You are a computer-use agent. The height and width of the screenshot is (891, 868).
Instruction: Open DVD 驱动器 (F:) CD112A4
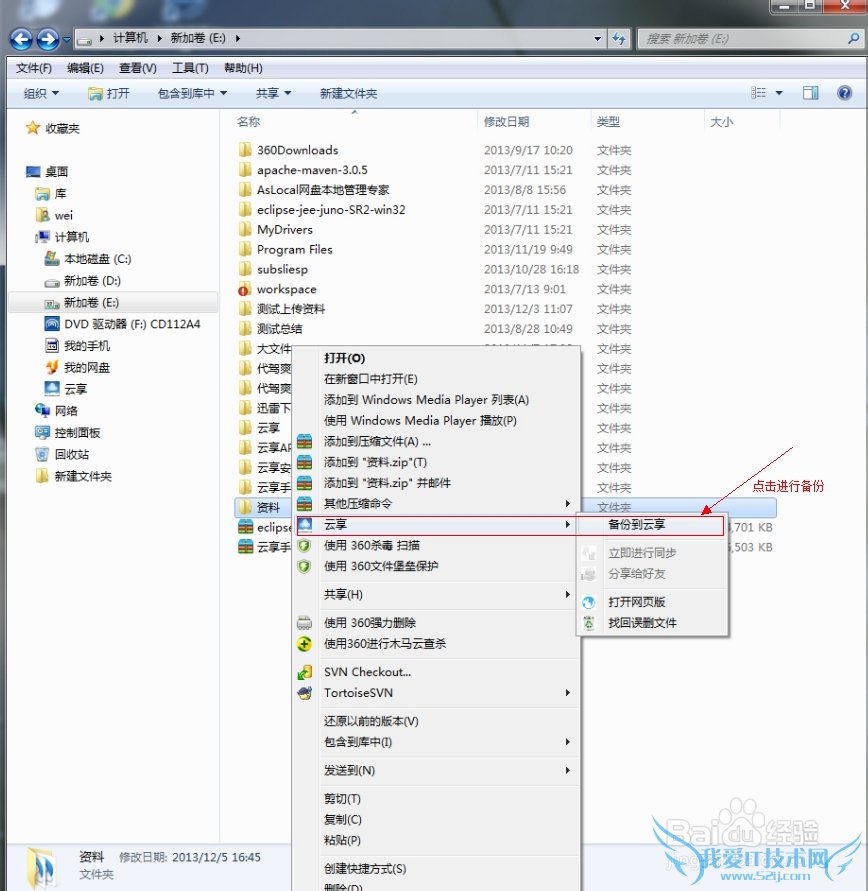[123, 324]
